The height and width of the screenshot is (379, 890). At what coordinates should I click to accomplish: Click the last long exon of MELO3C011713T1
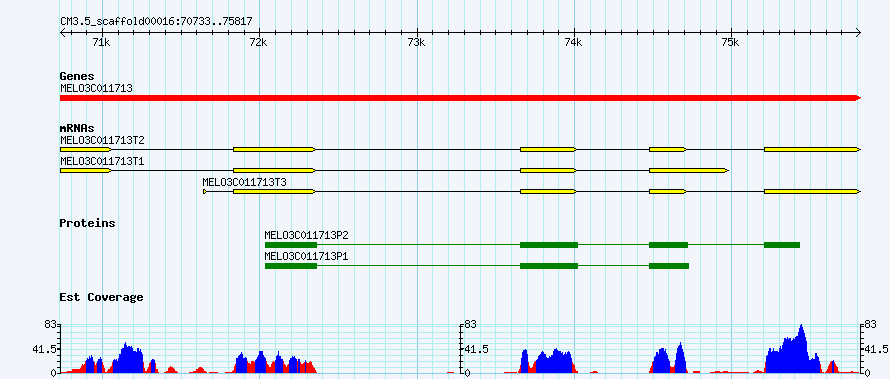coord(689,170)
